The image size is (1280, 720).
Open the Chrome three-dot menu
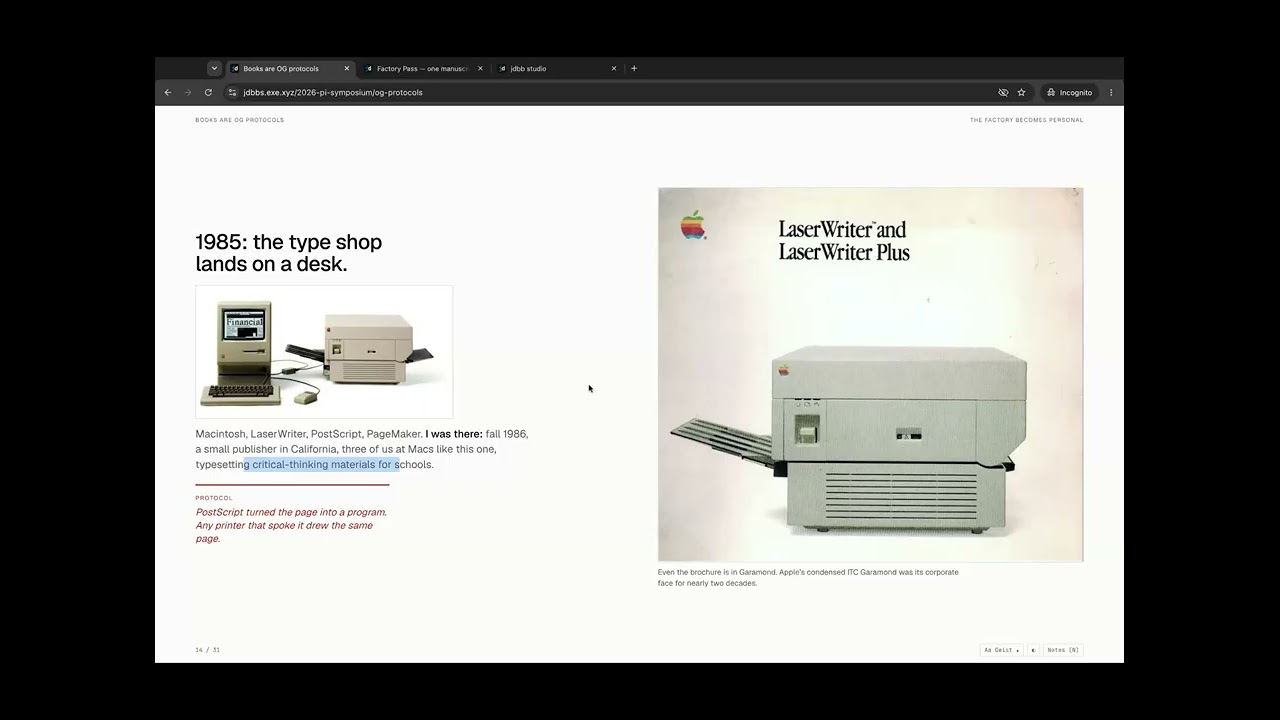[1111, 92]
